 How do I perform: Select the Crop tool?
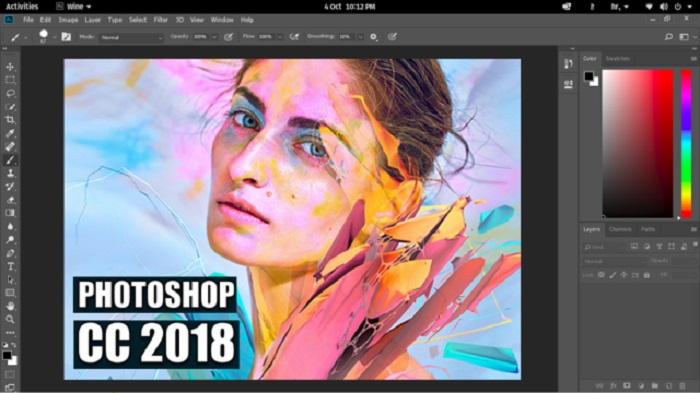(10, 120)
